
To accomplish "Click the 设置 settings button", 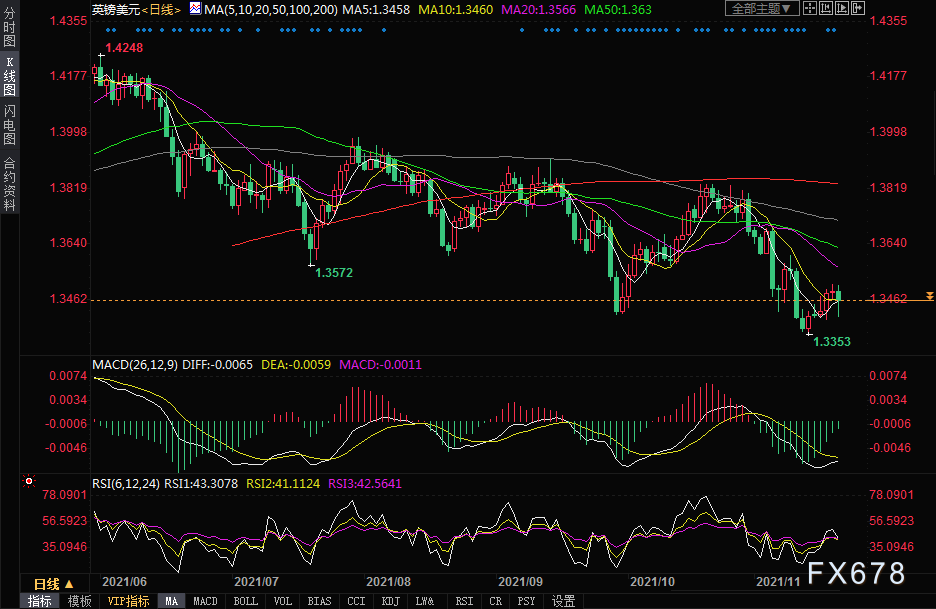I will pos(563,601).
